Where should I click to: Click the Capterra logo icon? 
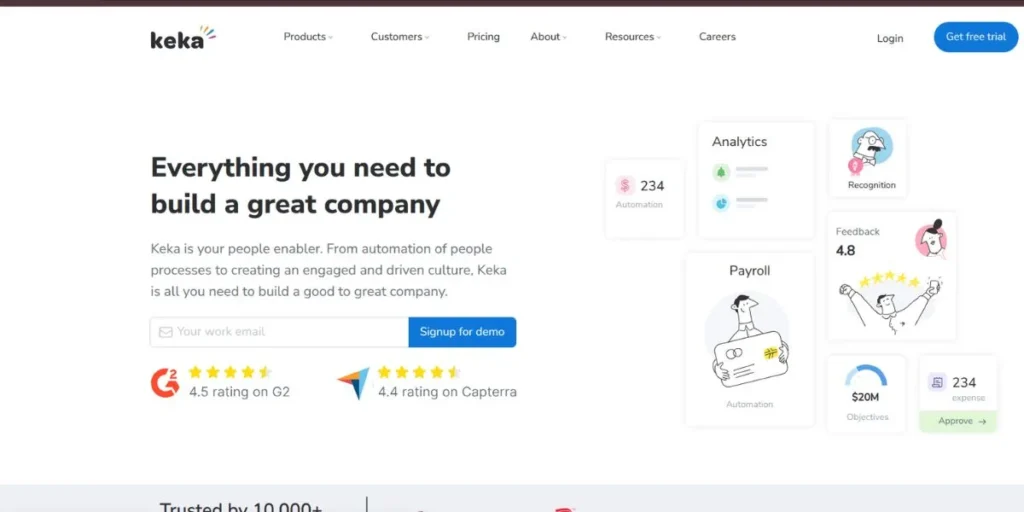tap(353, 383)
